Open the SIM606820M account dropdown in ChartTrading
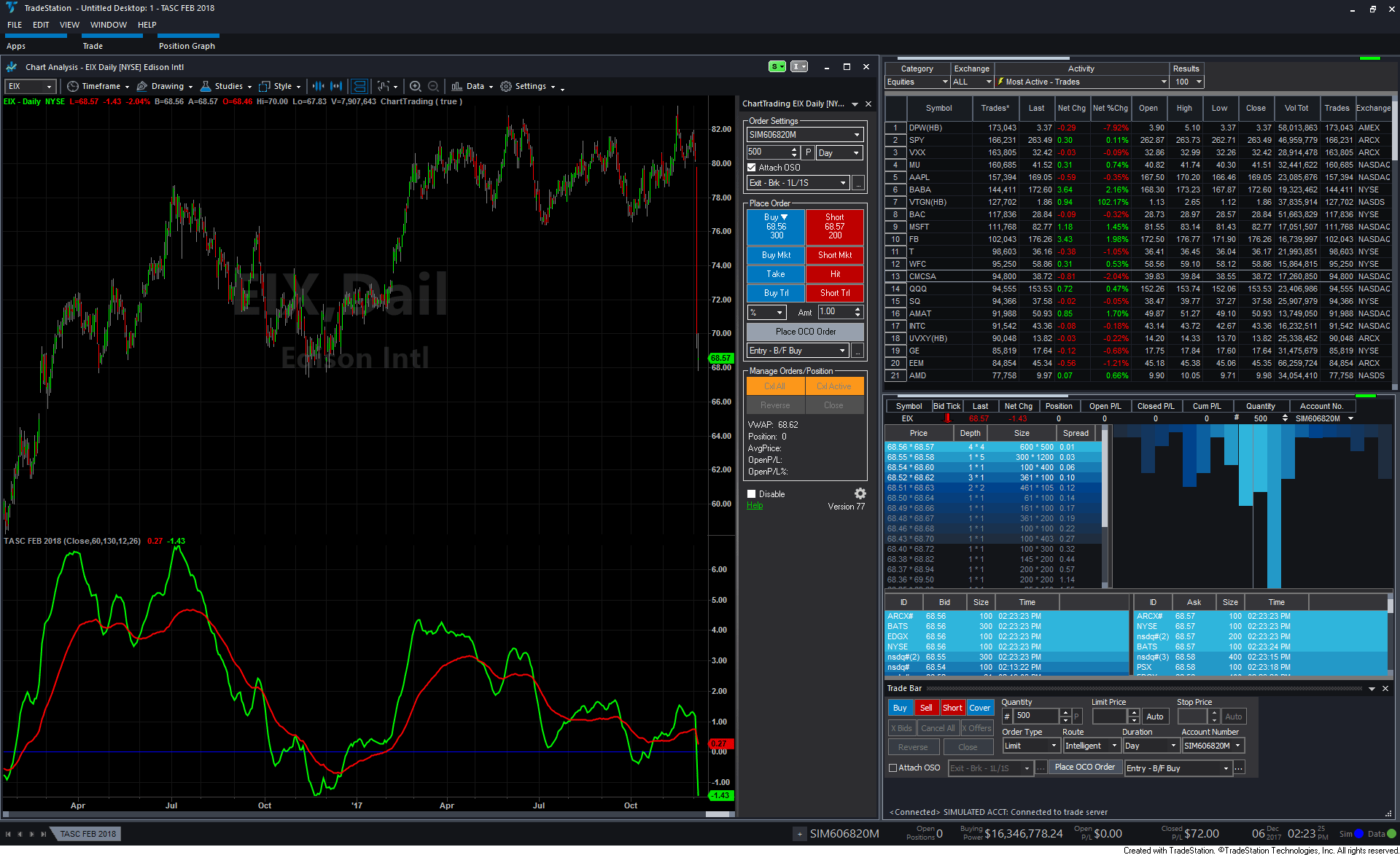This screenshot has width=1400, height=855. tap(805, 135)
